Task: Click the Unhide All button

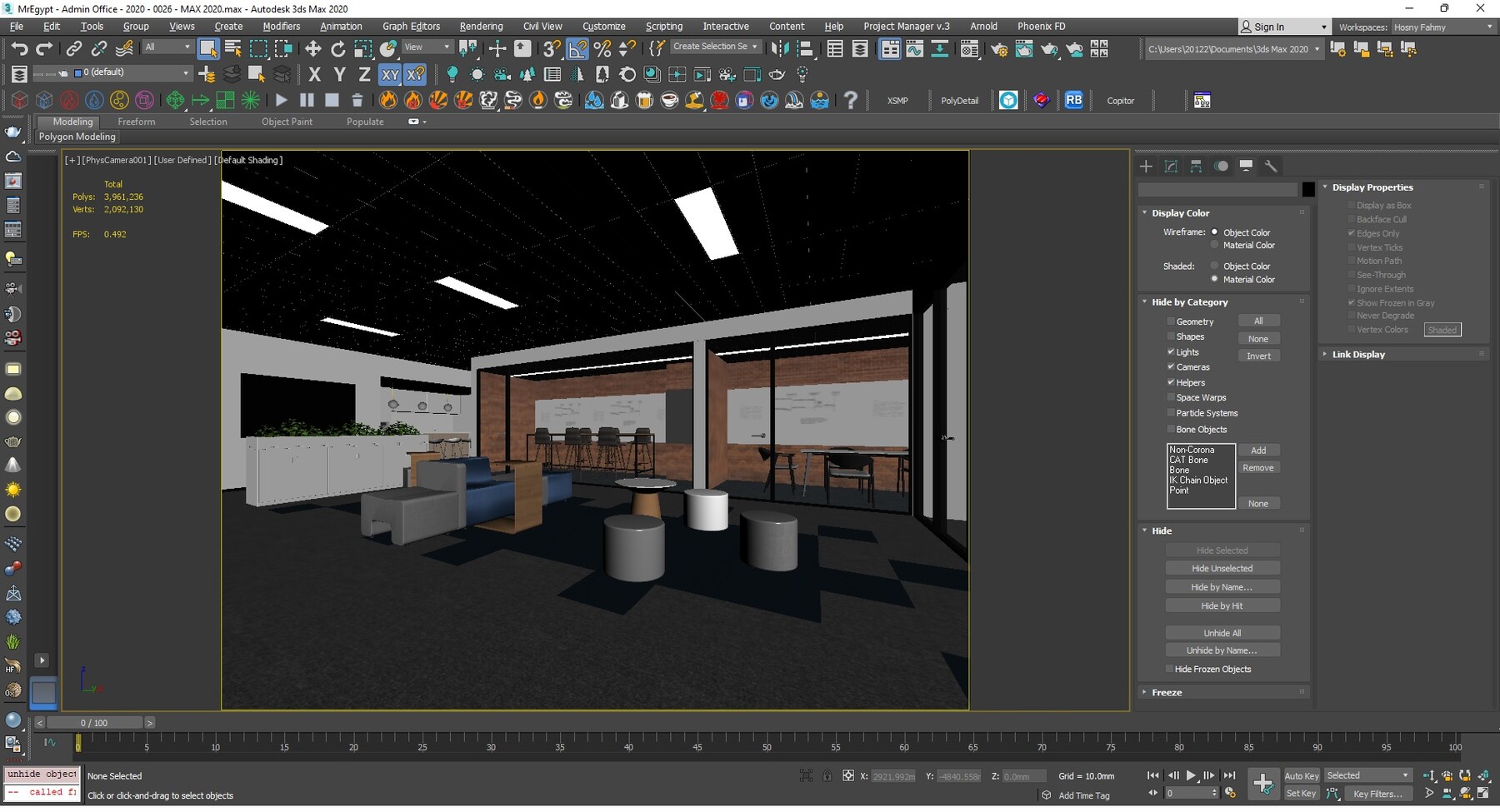Action: click(x=1222, y=632)
